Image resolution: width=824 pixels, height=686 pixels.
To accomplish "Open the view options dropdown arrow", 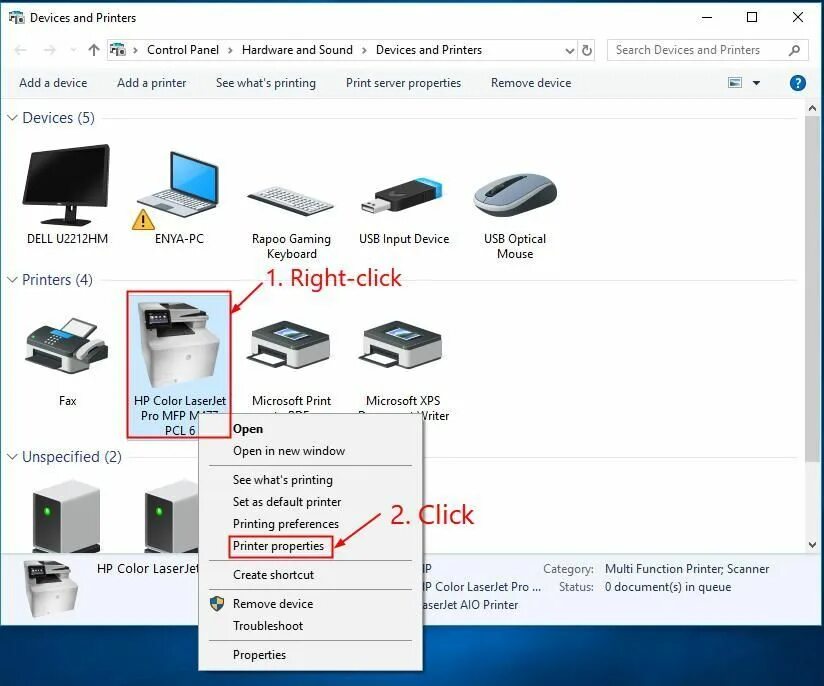I will [756, 83].
